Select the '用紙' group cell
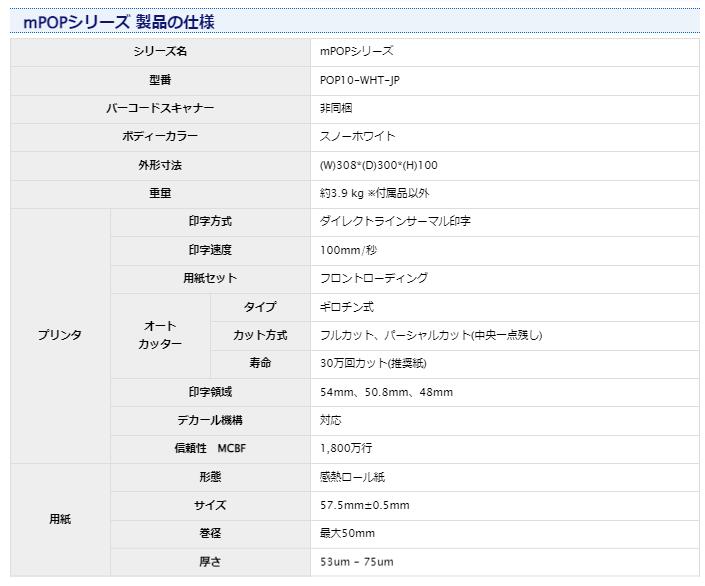 point(60,520)
